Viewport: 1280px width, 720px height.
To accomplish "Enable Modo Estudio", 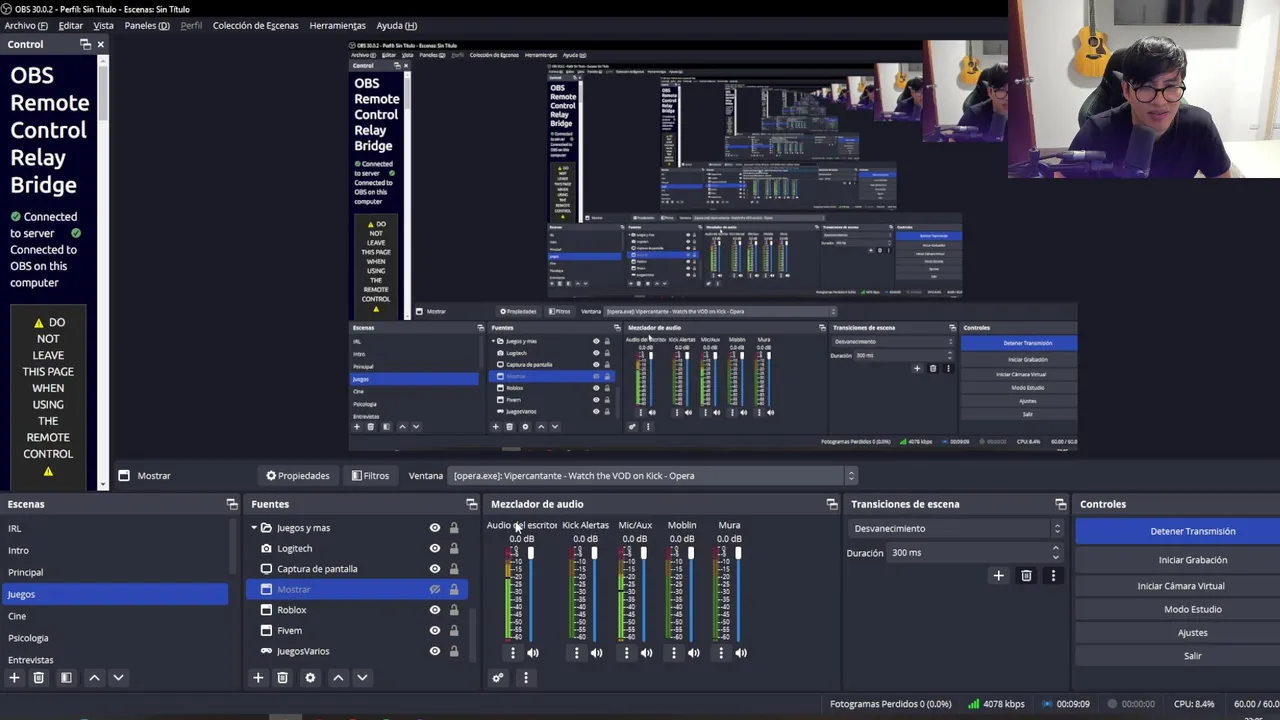I will tap(1178, 609).
